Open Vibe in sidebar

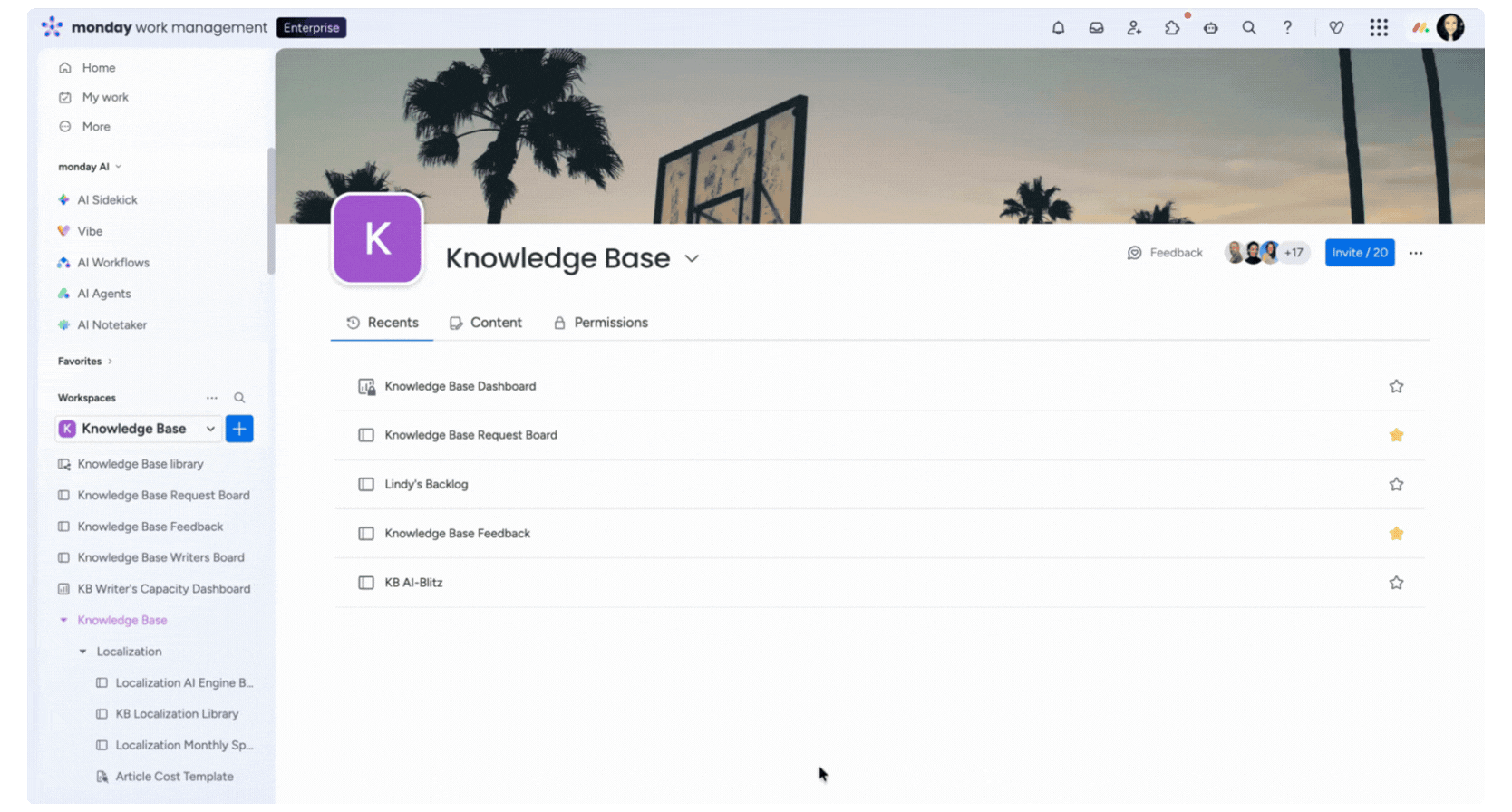click(90, 231)
